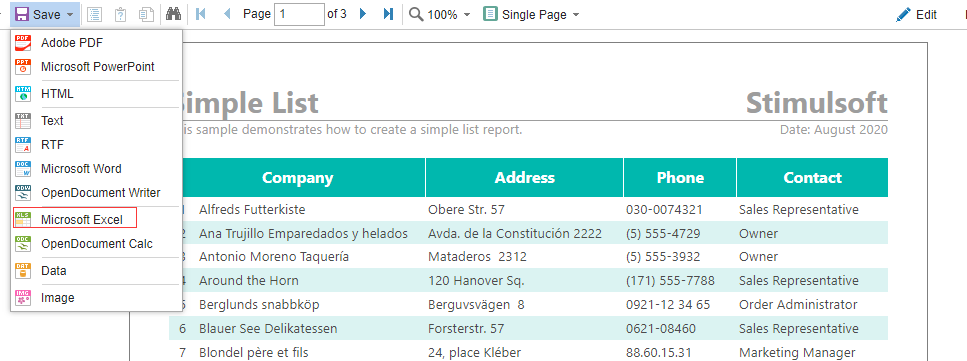
Task: Click address Berguvsvägen 8
Action: pyautogui.click(x=476, y=305)
